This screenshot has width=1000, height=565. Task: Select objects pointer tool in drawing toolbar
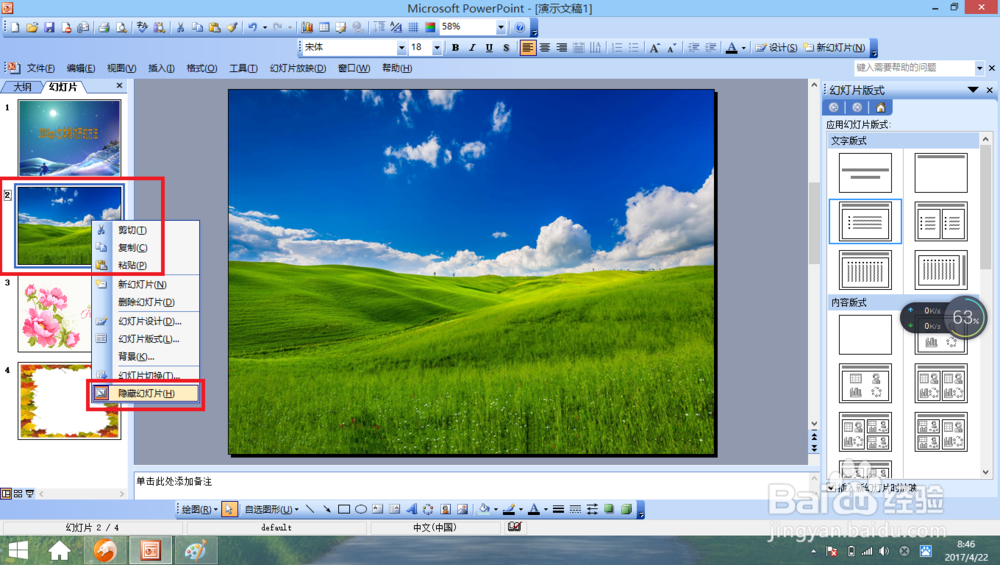230,509
